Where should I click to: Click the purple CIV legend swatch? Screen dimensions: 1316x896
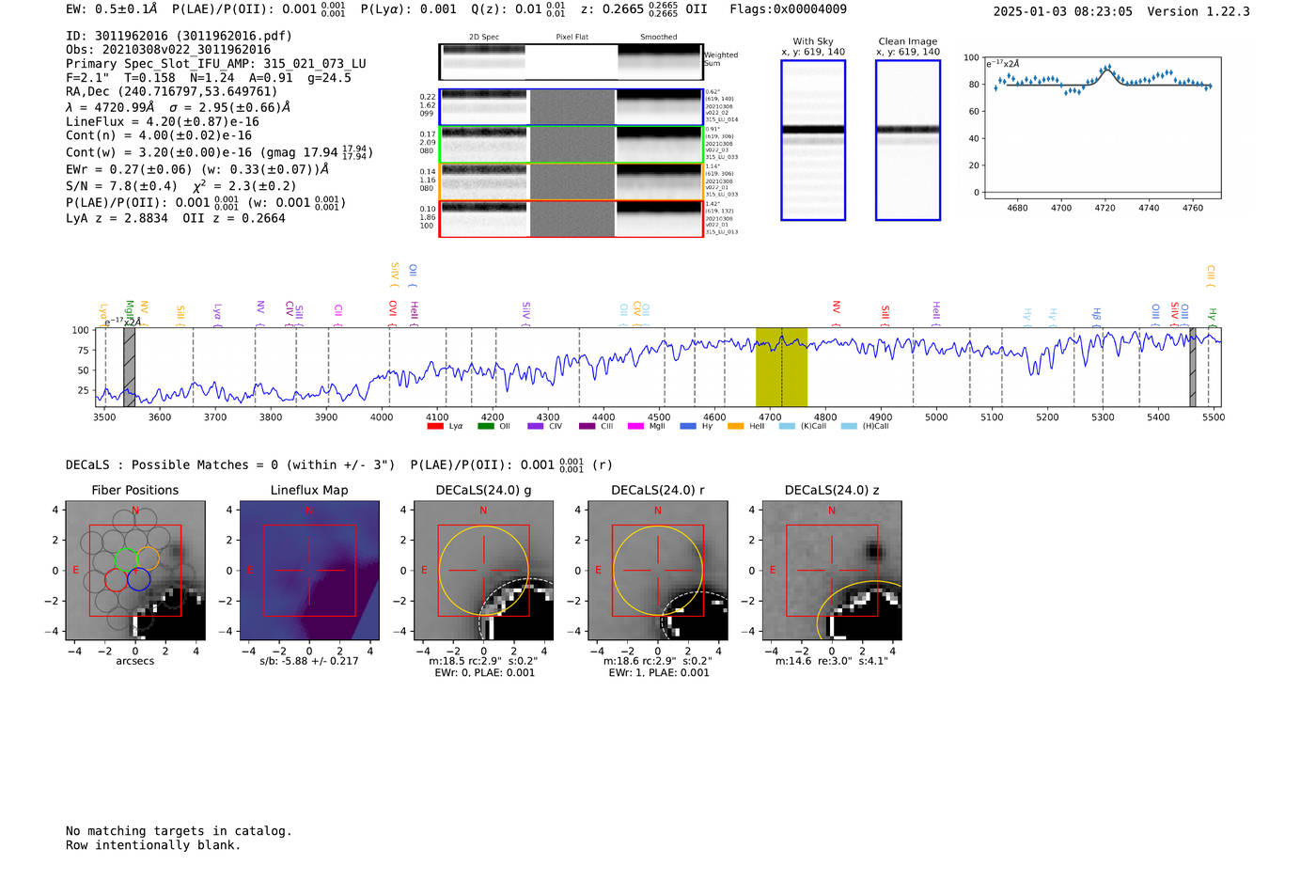(536, 427)
